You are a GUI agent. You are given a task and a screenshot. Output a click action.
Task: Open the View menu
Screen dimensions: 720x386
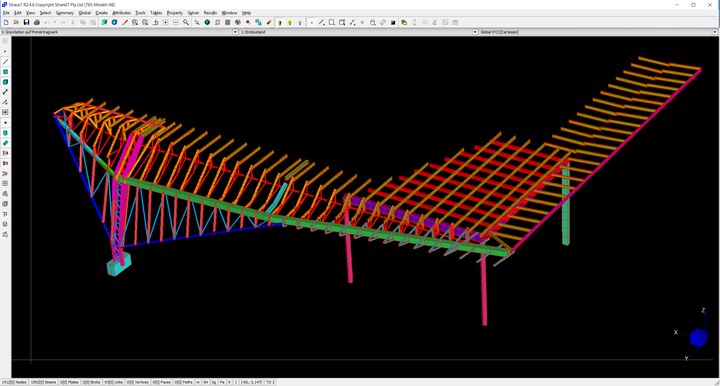point(30,13)
